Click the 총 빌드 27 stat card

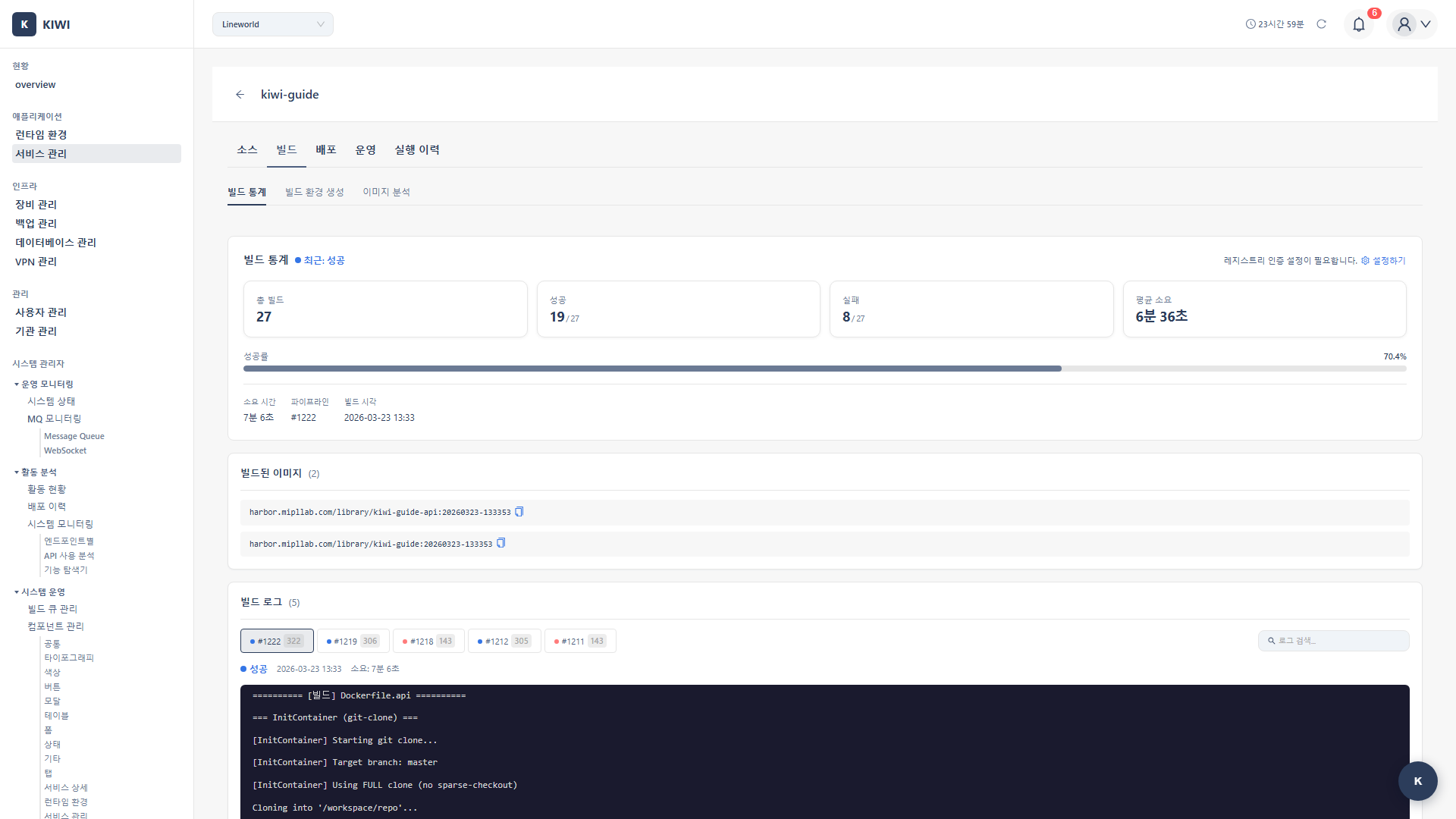(385, 309)
